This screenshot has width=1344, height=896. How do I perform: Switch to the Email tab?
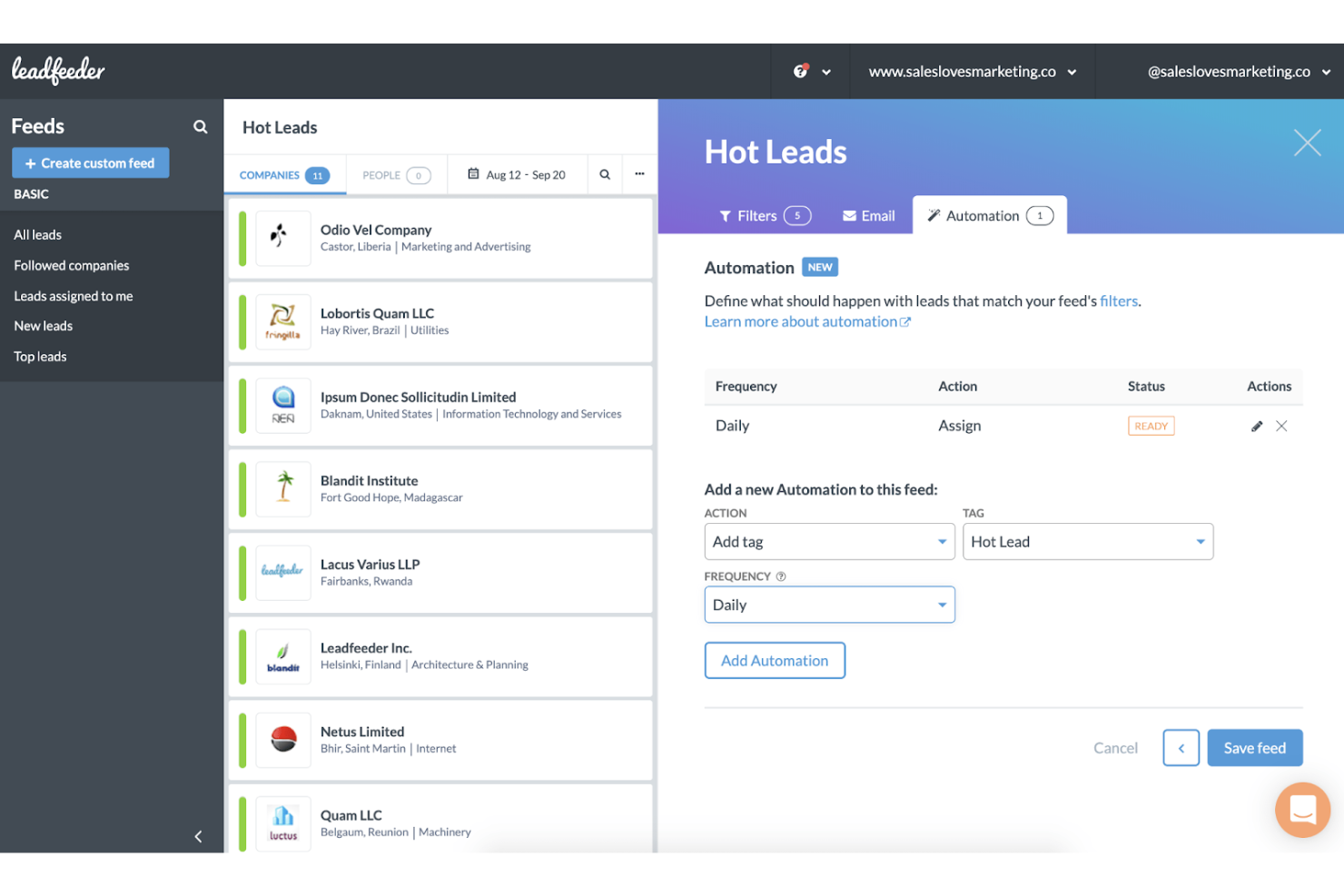click(x=869, y=215)
